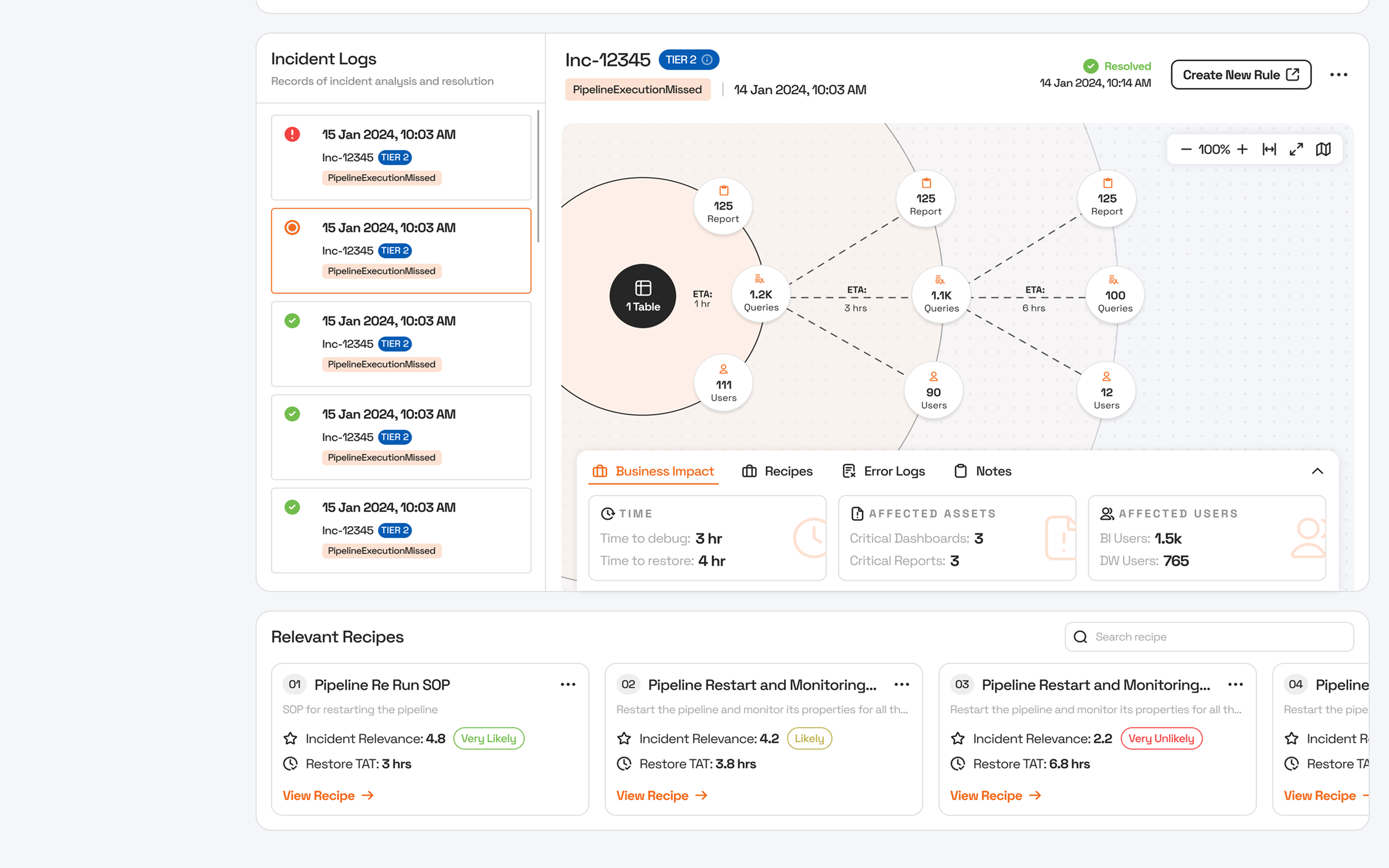The width and height of the screenshot is (1389, 868).
Task: Toggle the minimap icon
Action: (x=1323, y=150)
